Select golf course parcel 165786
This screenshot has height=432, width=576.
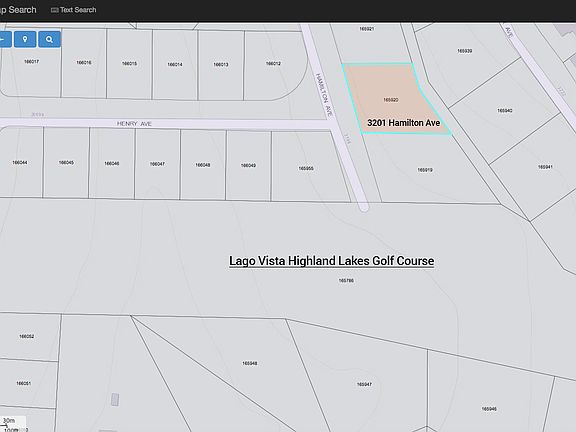(x=346, y=281)
